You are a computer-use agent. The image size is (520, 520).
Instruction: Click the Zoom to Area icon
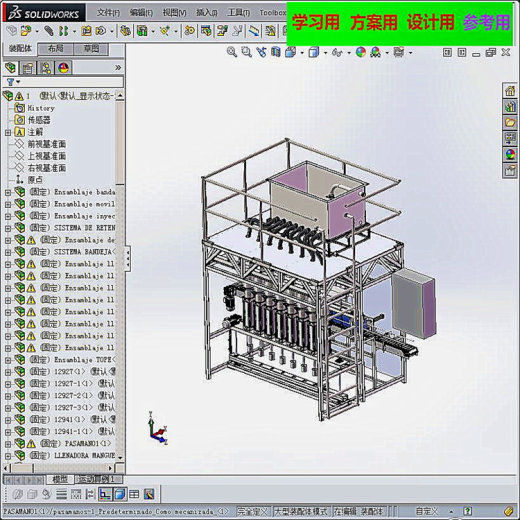point(246,52)
